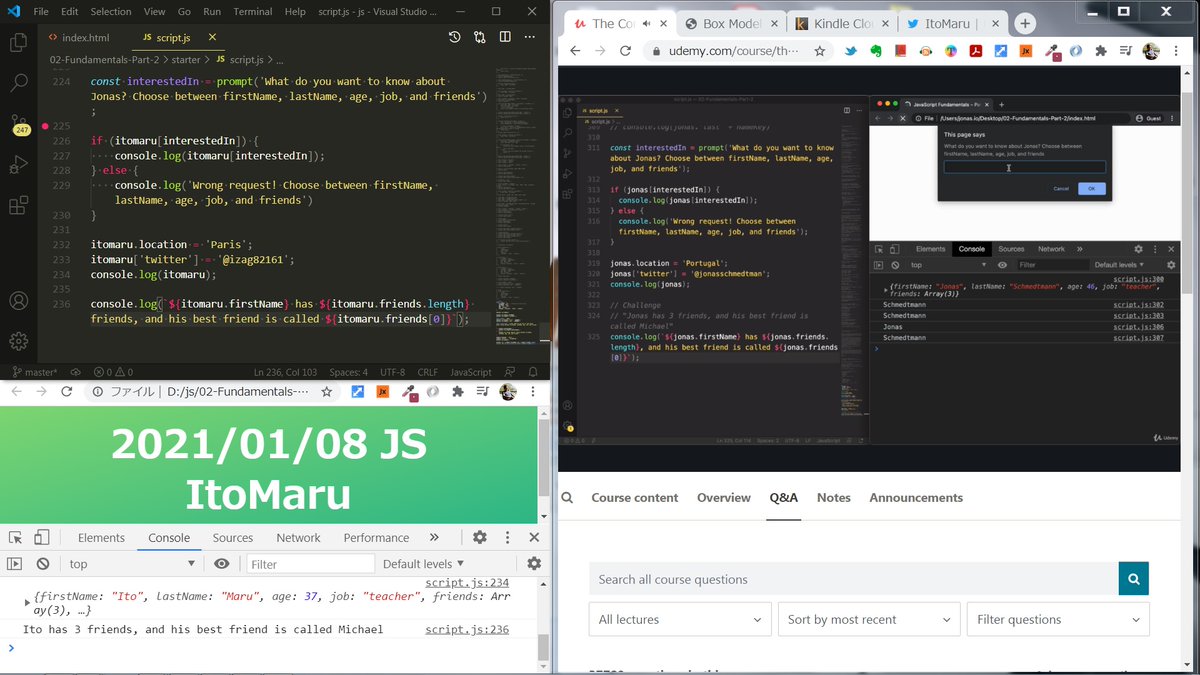Show the console sidebar in left DevTools
Image resolution: width=1200 pixels, height=675 pixels.
[x=15, y=564]
